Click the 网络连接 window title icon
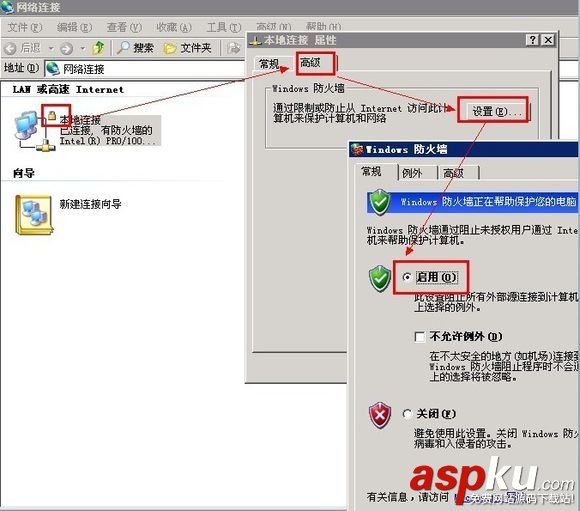The image size is (580, 511). point(7,7)
